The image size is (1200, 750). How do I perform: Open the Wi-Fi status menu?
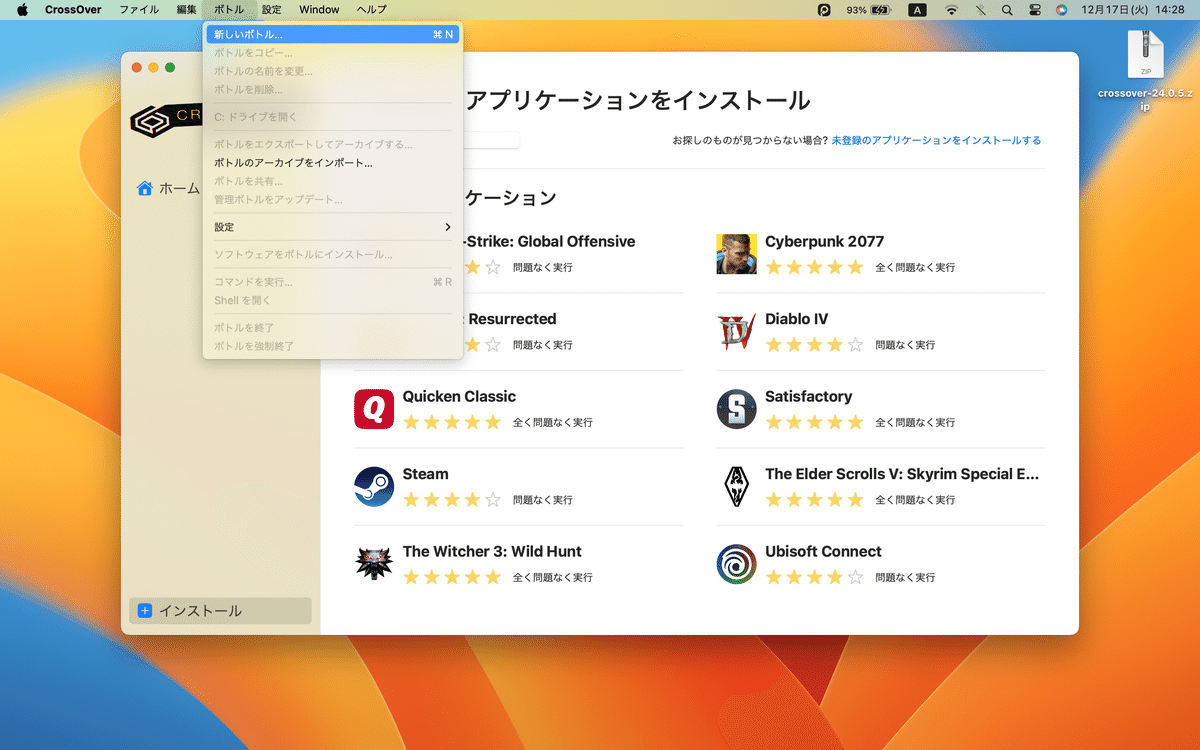tap(951, 10)
